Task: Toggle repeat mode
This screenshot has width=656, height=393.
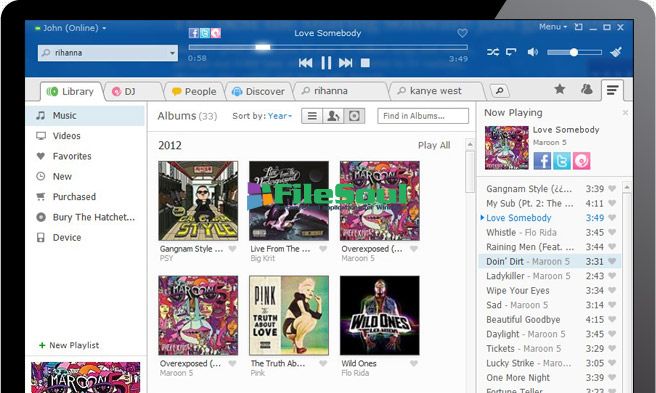Action: [511, 52]
